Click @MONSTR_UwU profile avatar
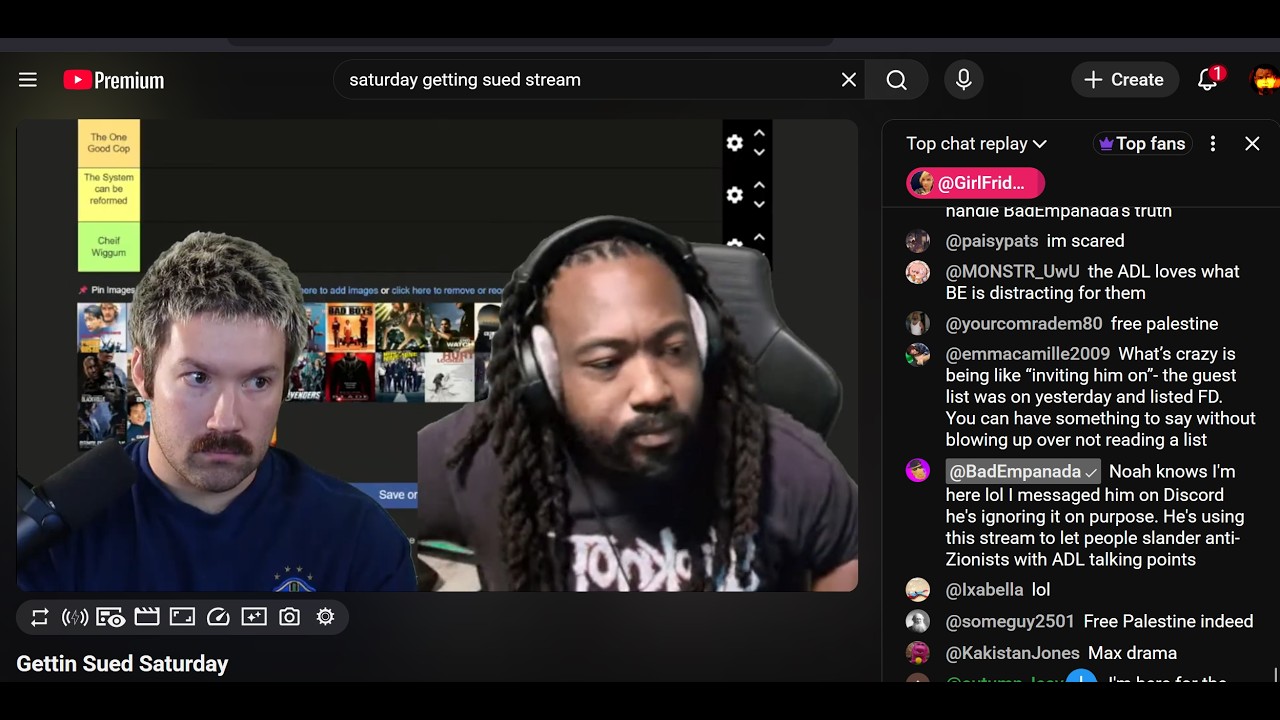Viewport: 1280px width, 720px height. coord(918,272)
